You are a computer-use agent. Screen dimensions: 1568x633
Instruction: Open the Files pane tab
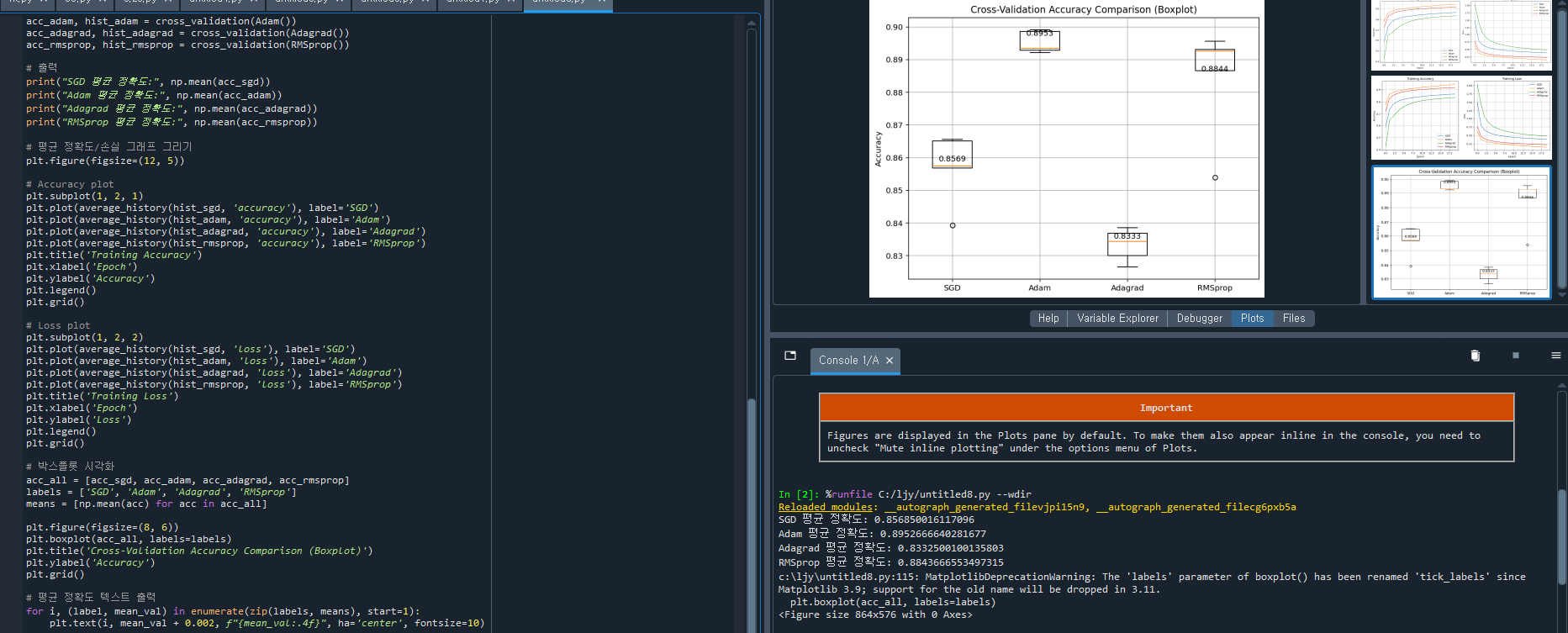(x=1294, y=319)
